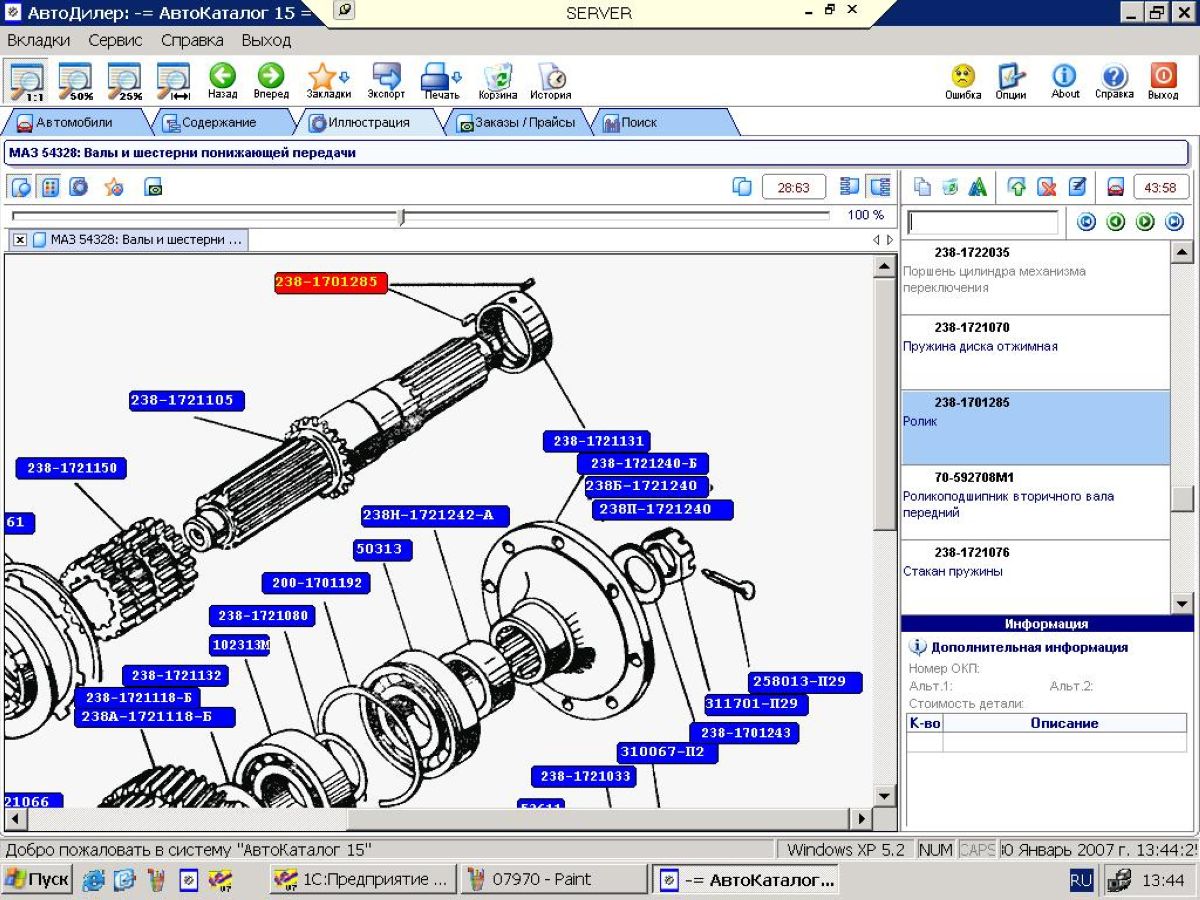
Task: Click the red X delete icon
Action: pyautogui.click(x=1047, y=186)
